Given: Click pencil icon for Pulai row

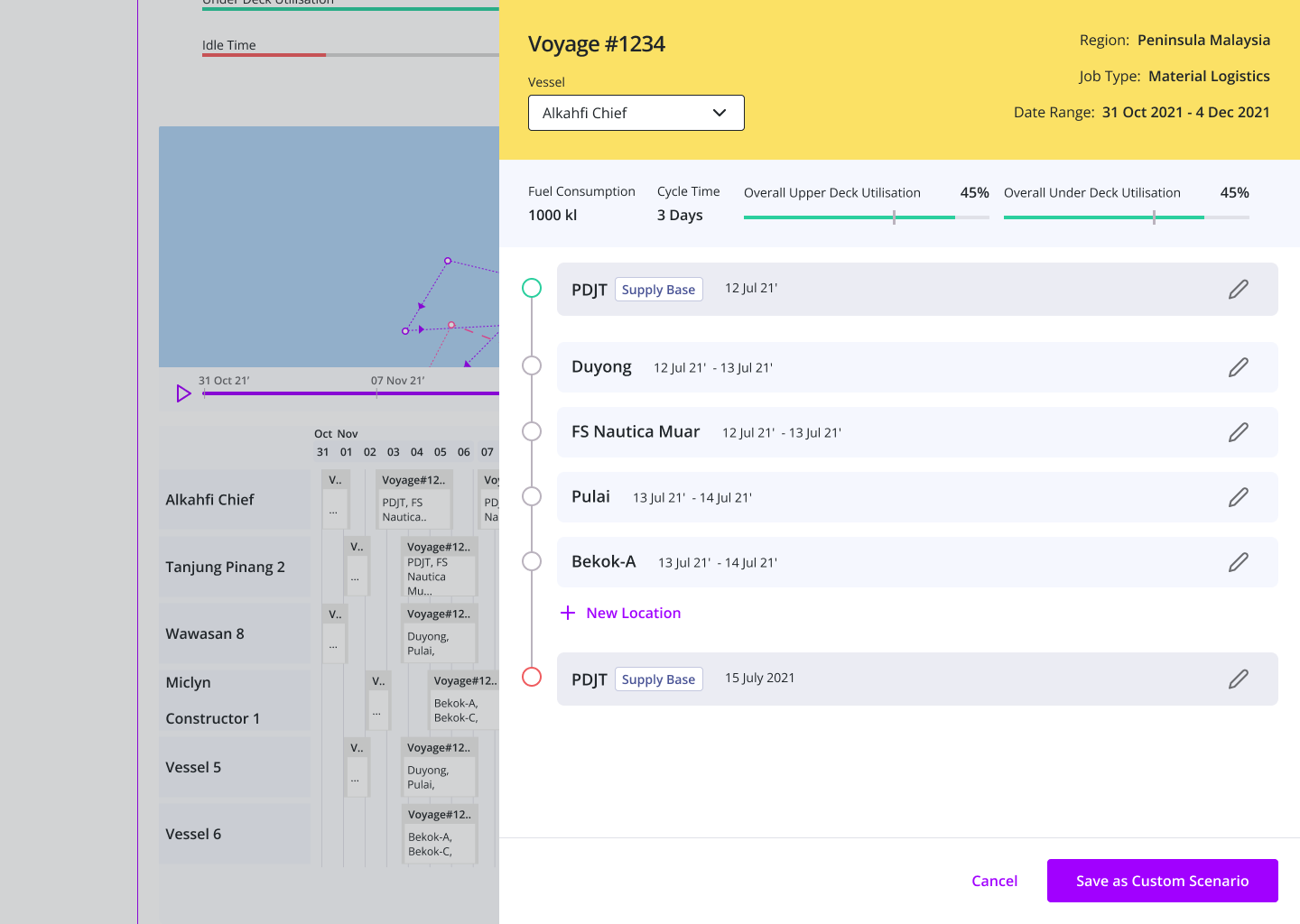Looking at the screenshot, I should [1238, 497].
